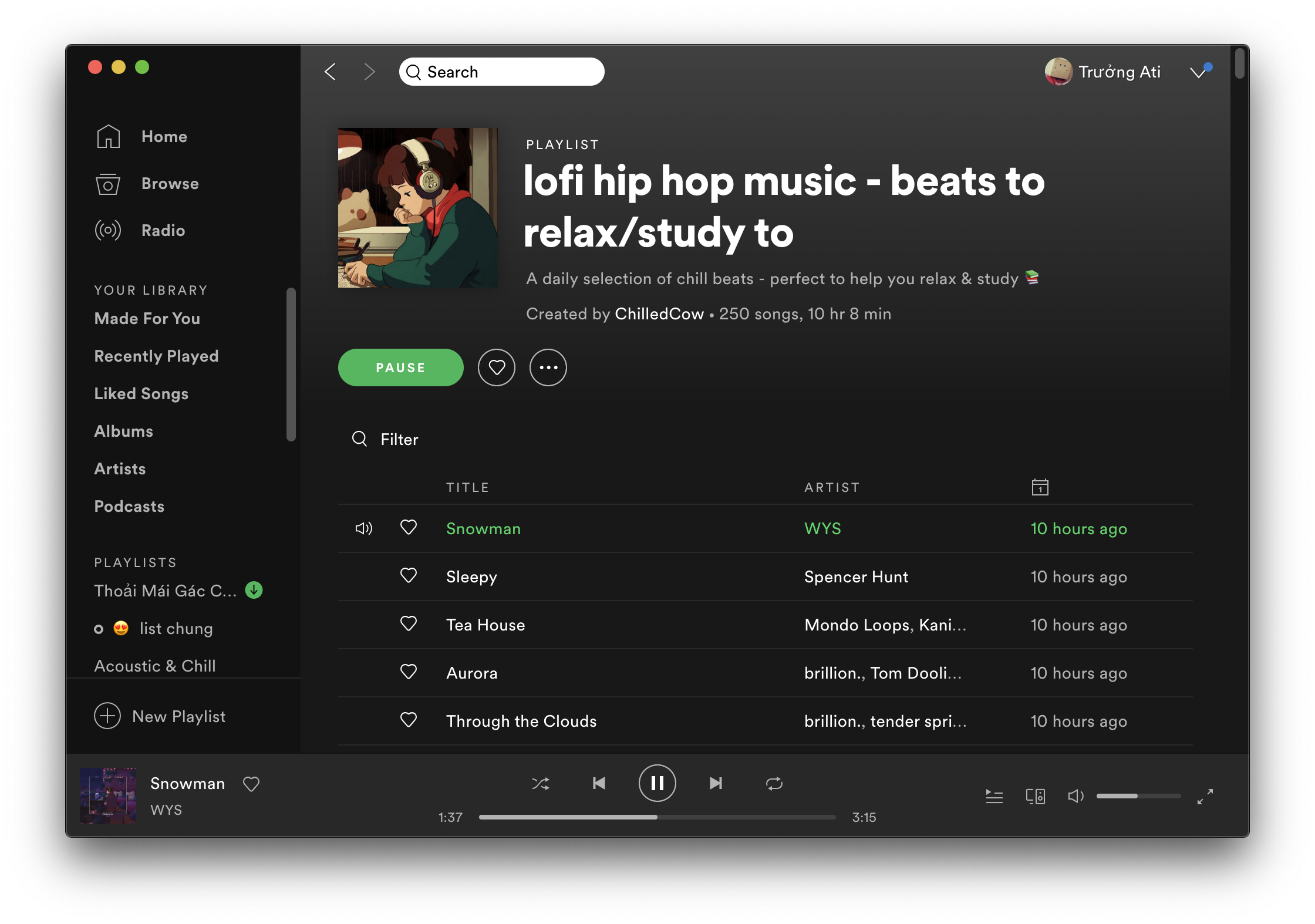Enable shuffle playback
The image size is (1315, 924).
click(x=541, y=783)
